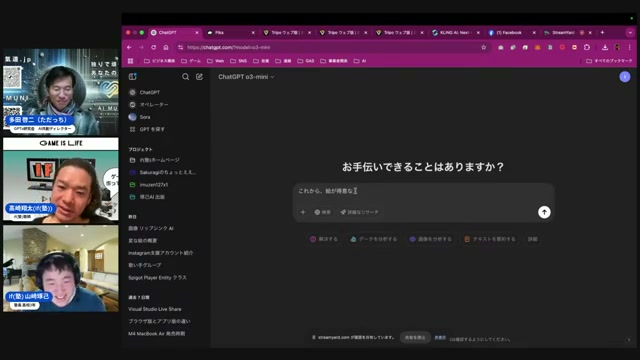The image size is (640, 360).
Task: Switch to the Facebook browser tab
Action: point(512,33)
